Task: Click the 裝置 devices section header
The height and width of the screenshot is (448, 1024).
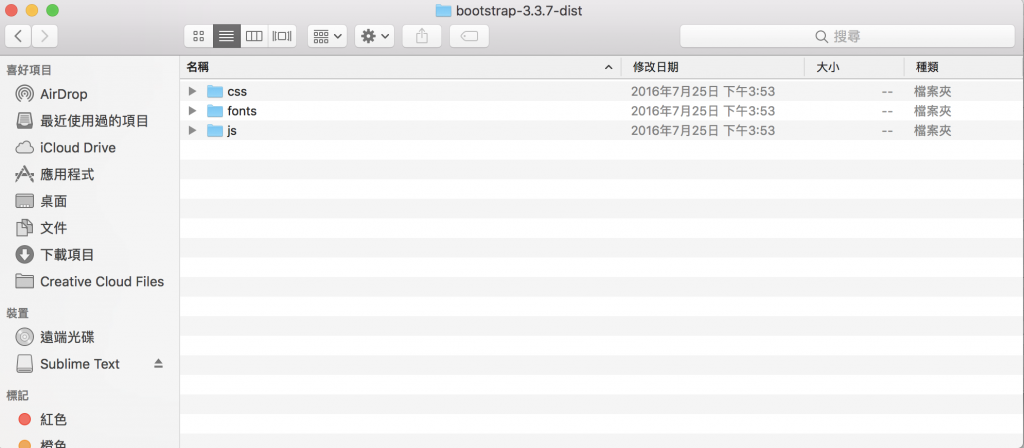Action: [18, 313]
